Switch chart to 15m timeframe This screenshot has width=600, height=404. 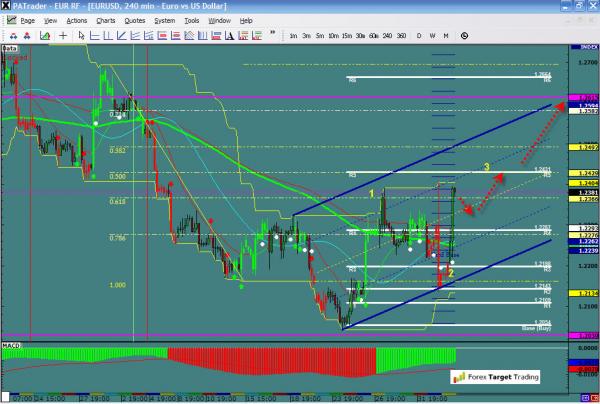(347, 36)
